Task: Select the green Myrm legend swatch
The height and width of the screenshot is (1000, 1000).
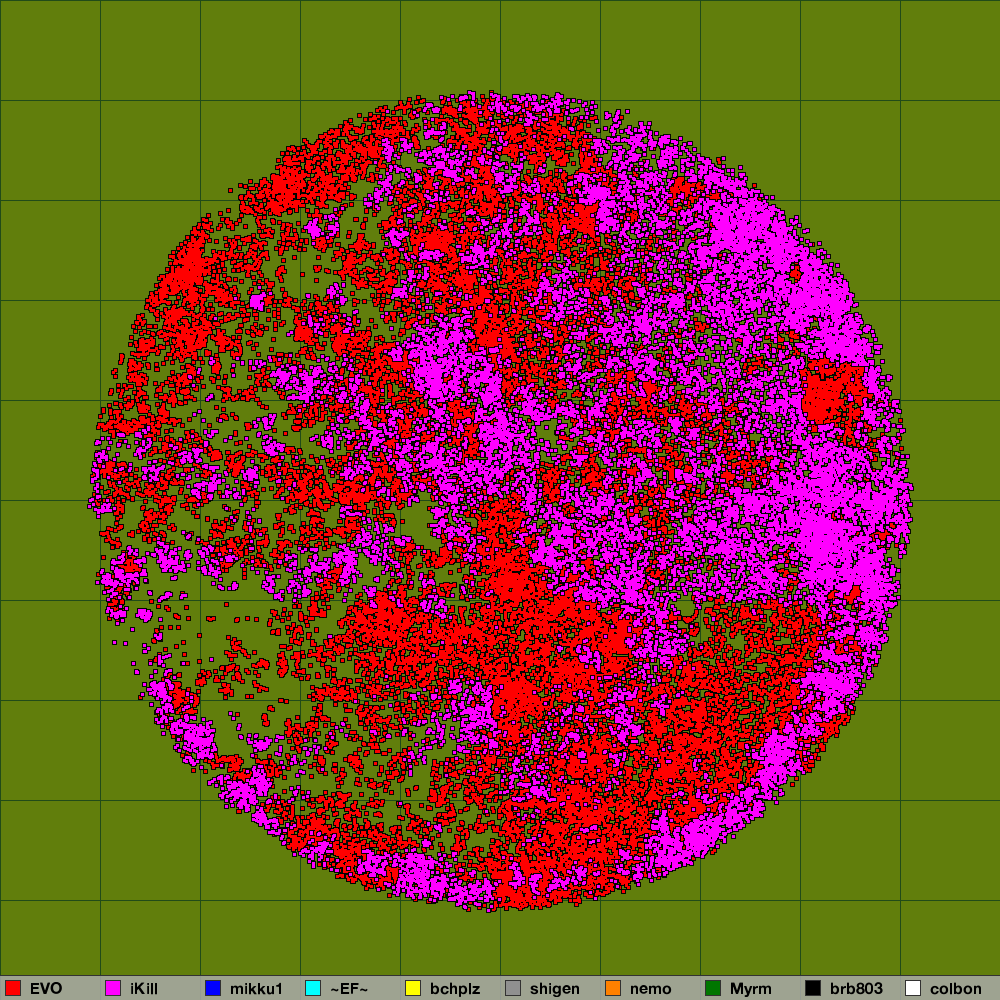Action: (x=713, y=988)
